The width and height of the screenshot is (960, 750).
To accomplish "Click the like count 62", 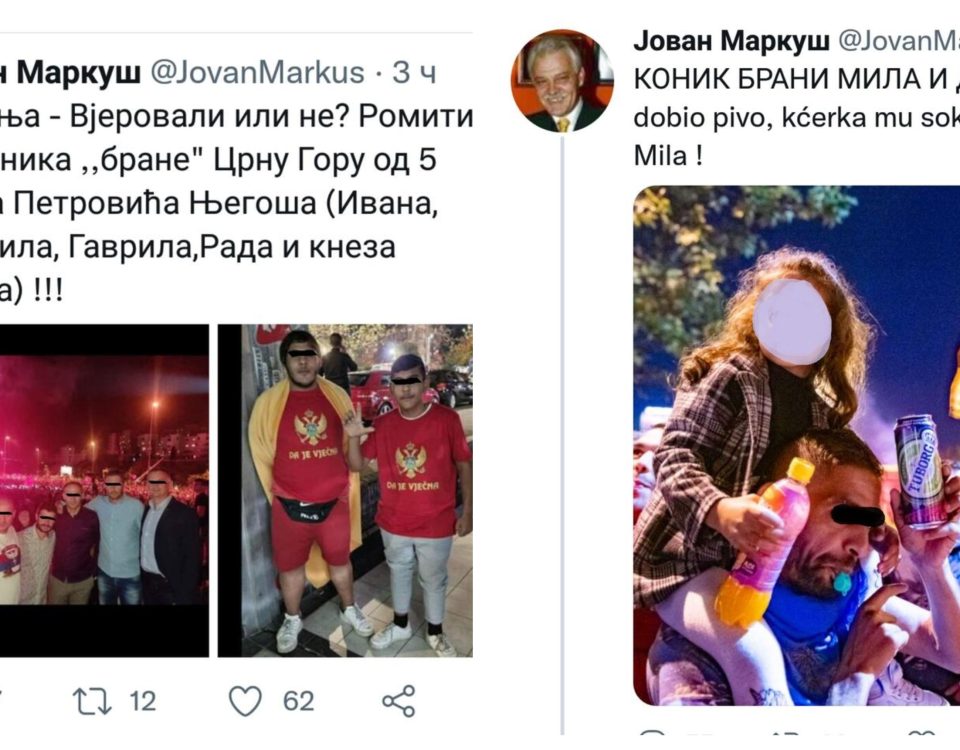I will click(298, 702).
